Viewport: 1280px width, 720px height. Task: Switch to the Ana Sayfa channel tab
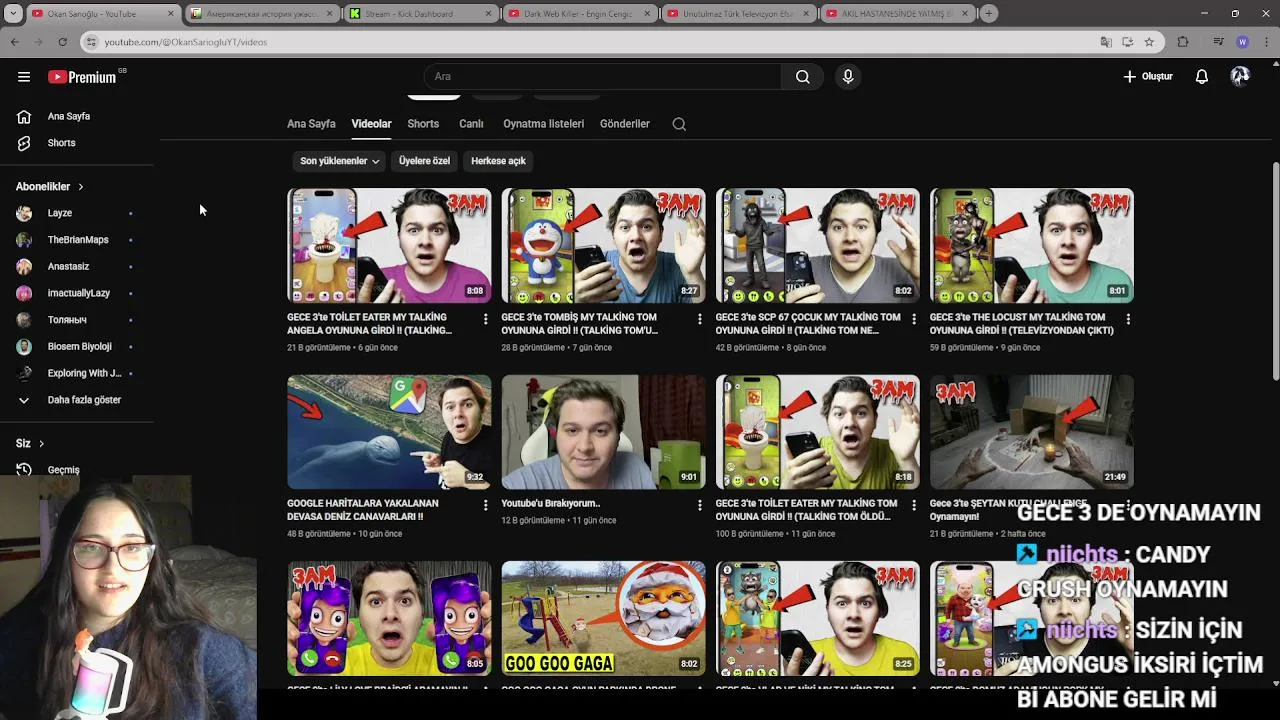point(311,124)
